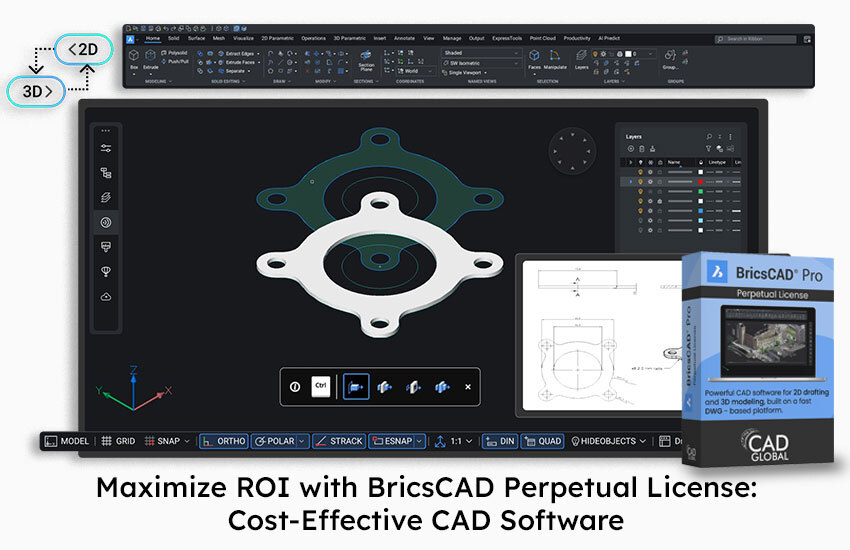Open the Section Plane tool
Image resolution: width=850 pixels, height=550 pixels.
(366, 60)
